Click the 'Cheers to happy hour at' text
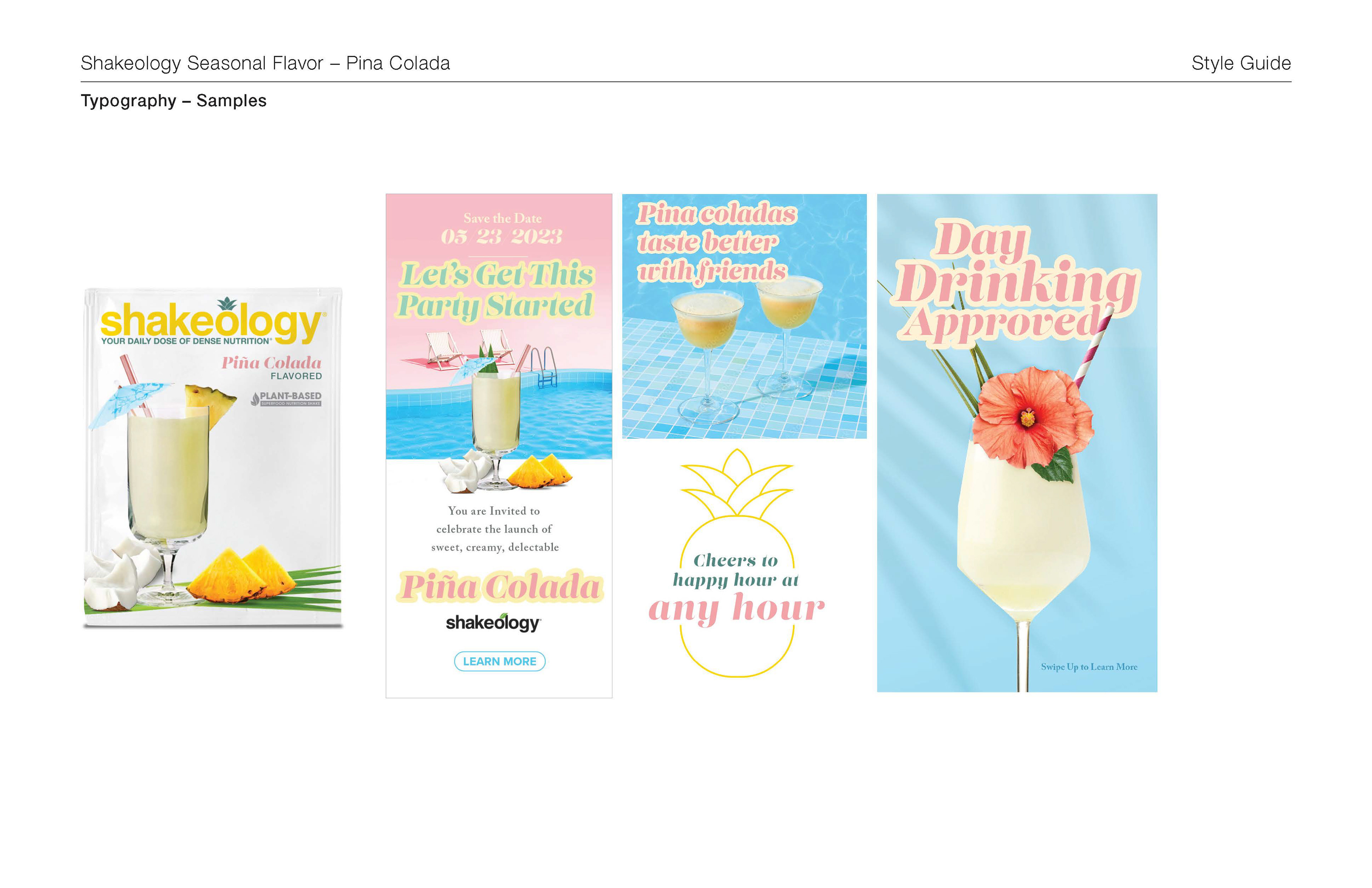 (736, 570)
